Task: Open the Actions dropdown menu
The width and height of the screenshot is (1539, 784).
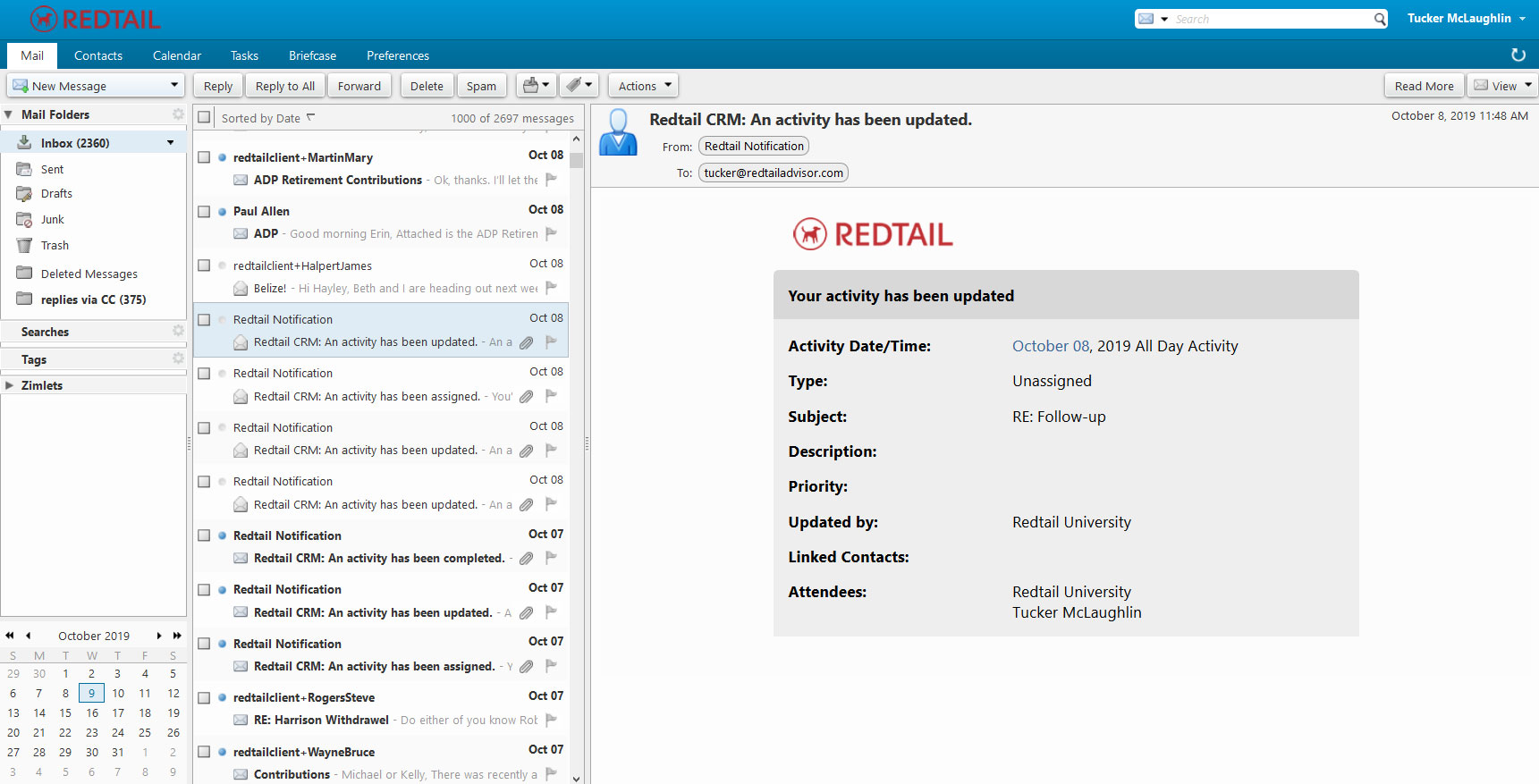Action: (x=644, y=86)
